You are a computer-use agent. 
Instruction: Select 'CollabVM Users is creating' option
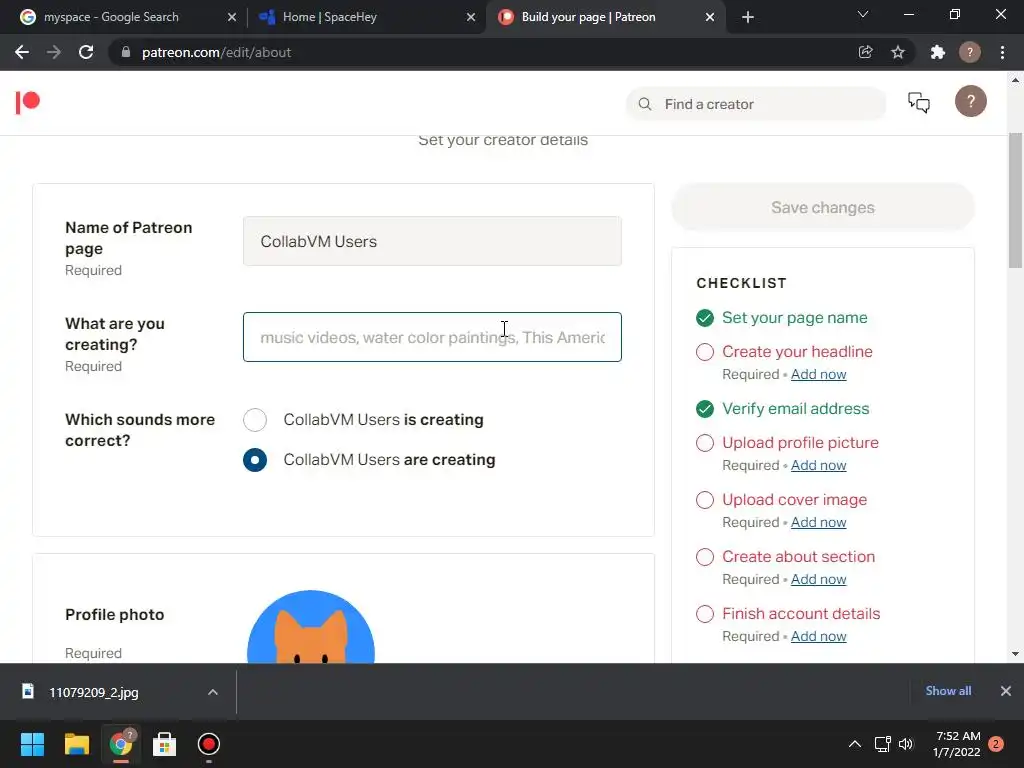click(255, 420)
